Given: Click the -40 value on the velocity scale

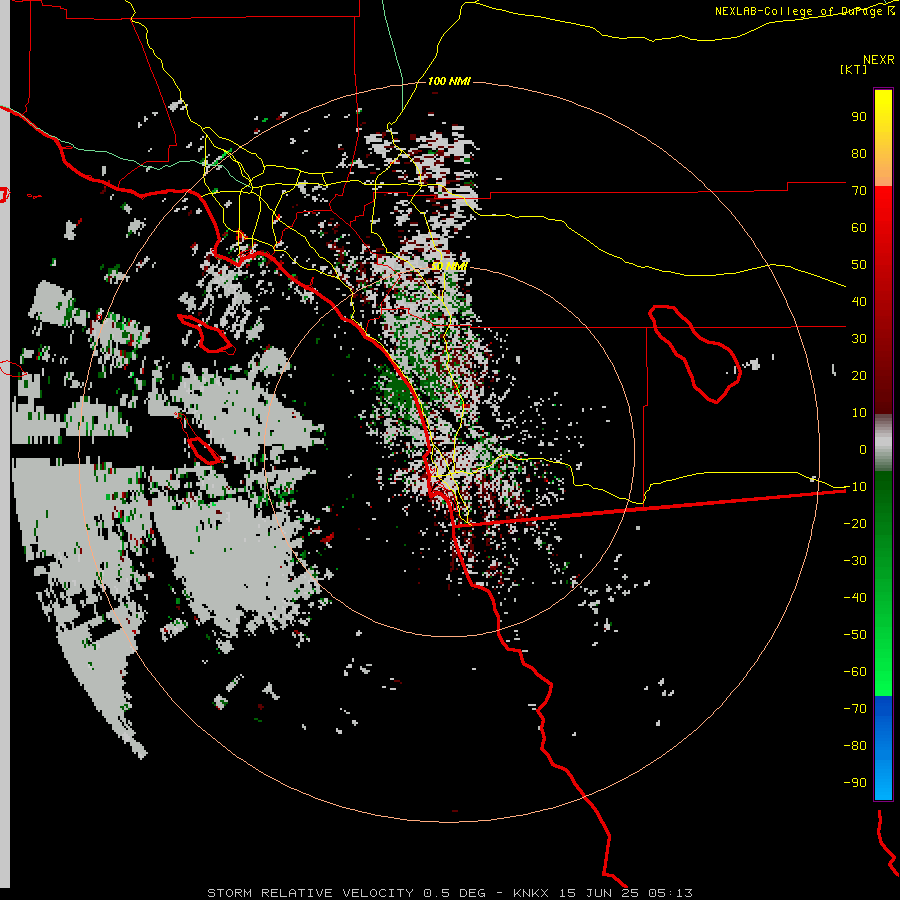Looking at the screenshot, I should (855, 598).
